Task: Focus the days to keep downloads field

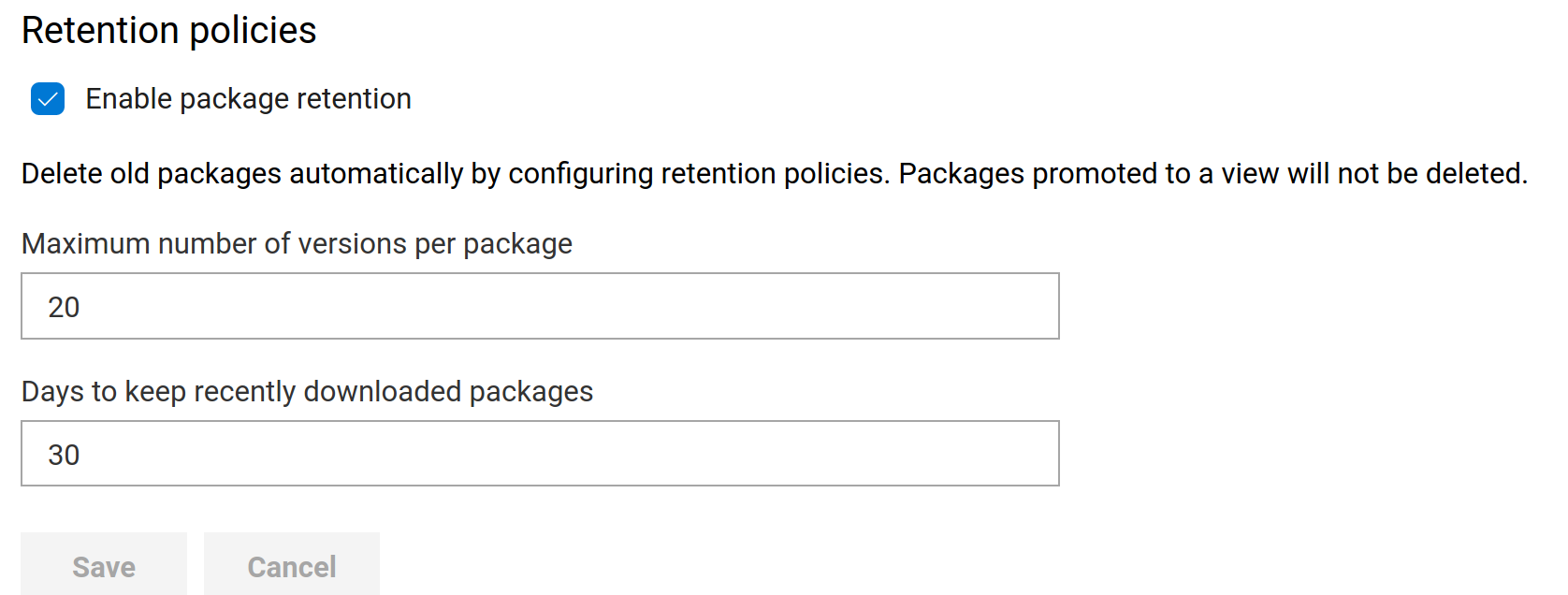Action: pos(540,454)
